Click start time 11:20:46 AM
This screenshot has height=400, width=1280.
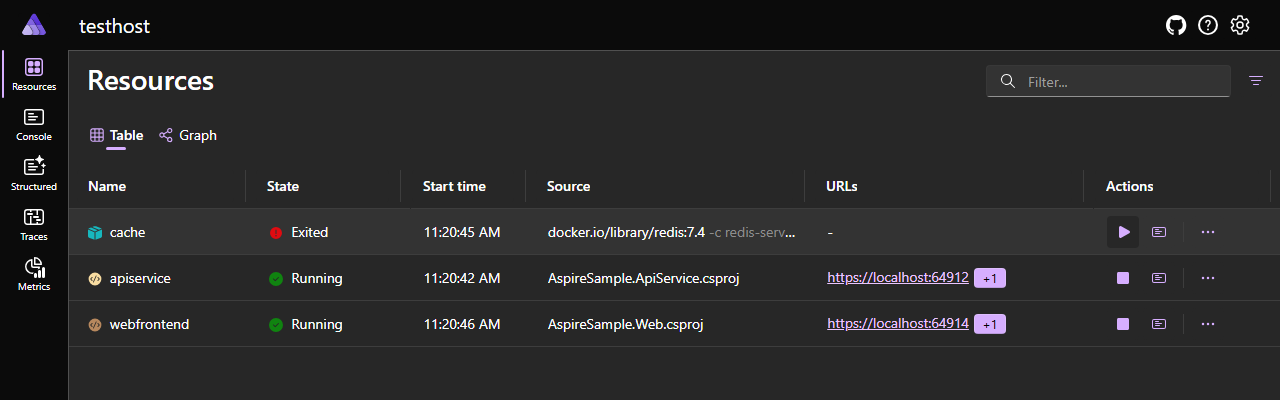(x=462, y=324)
